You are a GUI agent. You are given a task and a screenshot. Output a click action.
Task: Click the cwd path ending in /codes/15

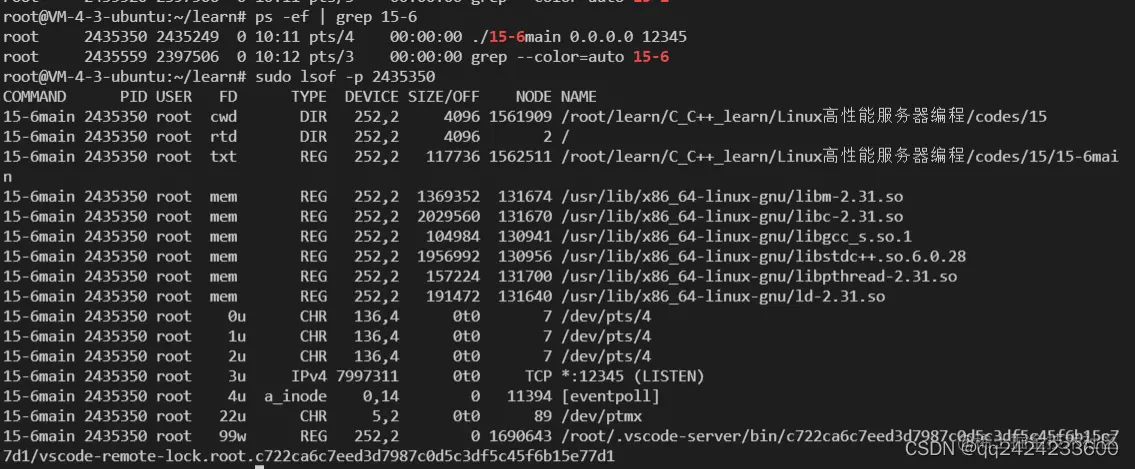coord(804,117)
